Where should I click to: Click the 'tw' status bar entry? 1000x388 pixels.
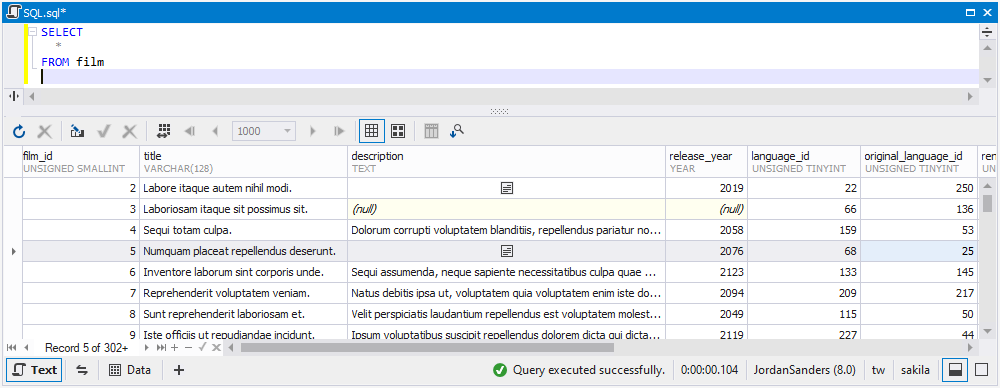click(878, 370)
